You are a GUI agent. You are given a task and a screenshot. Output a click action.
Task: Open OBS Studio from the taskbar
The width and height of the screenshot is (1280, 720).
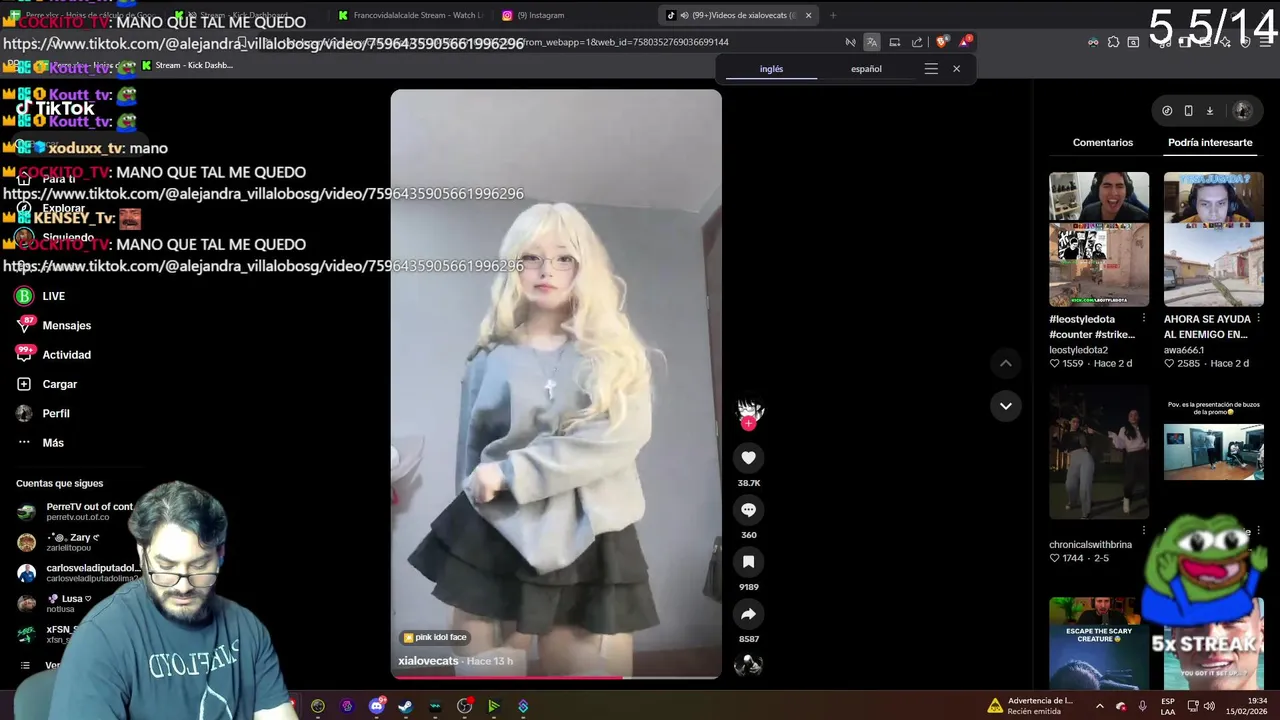tap(464, 706)
